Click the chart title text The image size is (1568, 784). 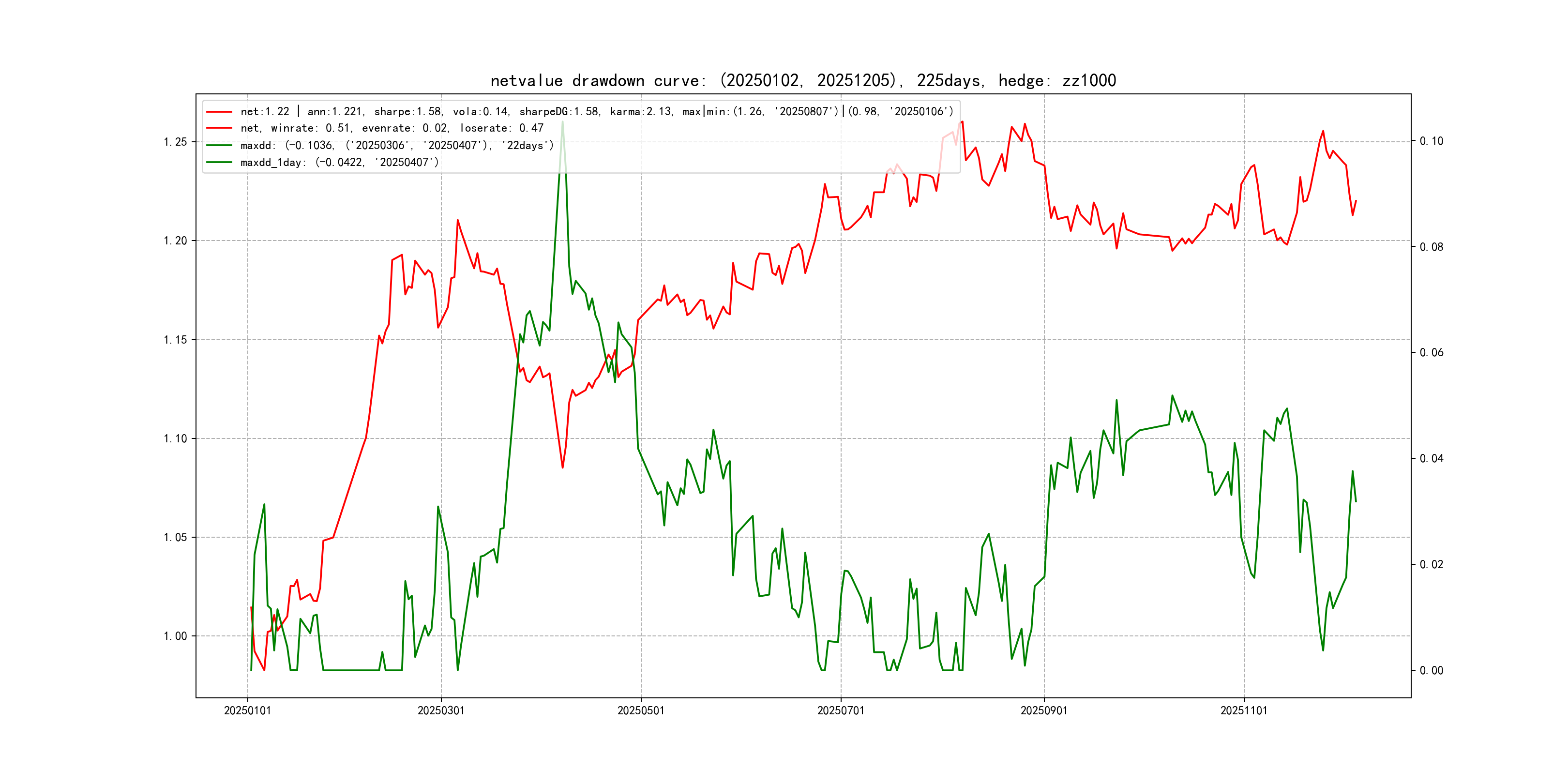click(x=803, y=80)
